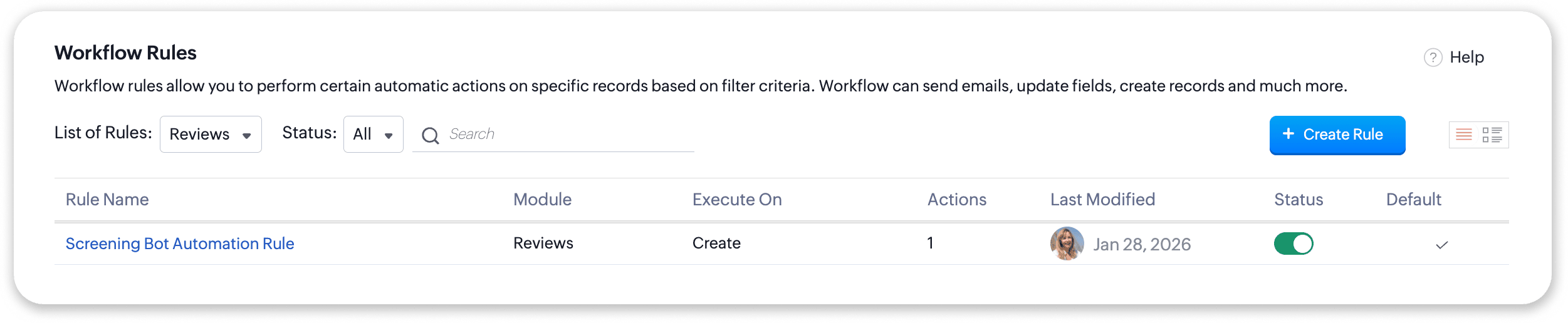
Task: Click the Status column header
Action: [1299, 200]
